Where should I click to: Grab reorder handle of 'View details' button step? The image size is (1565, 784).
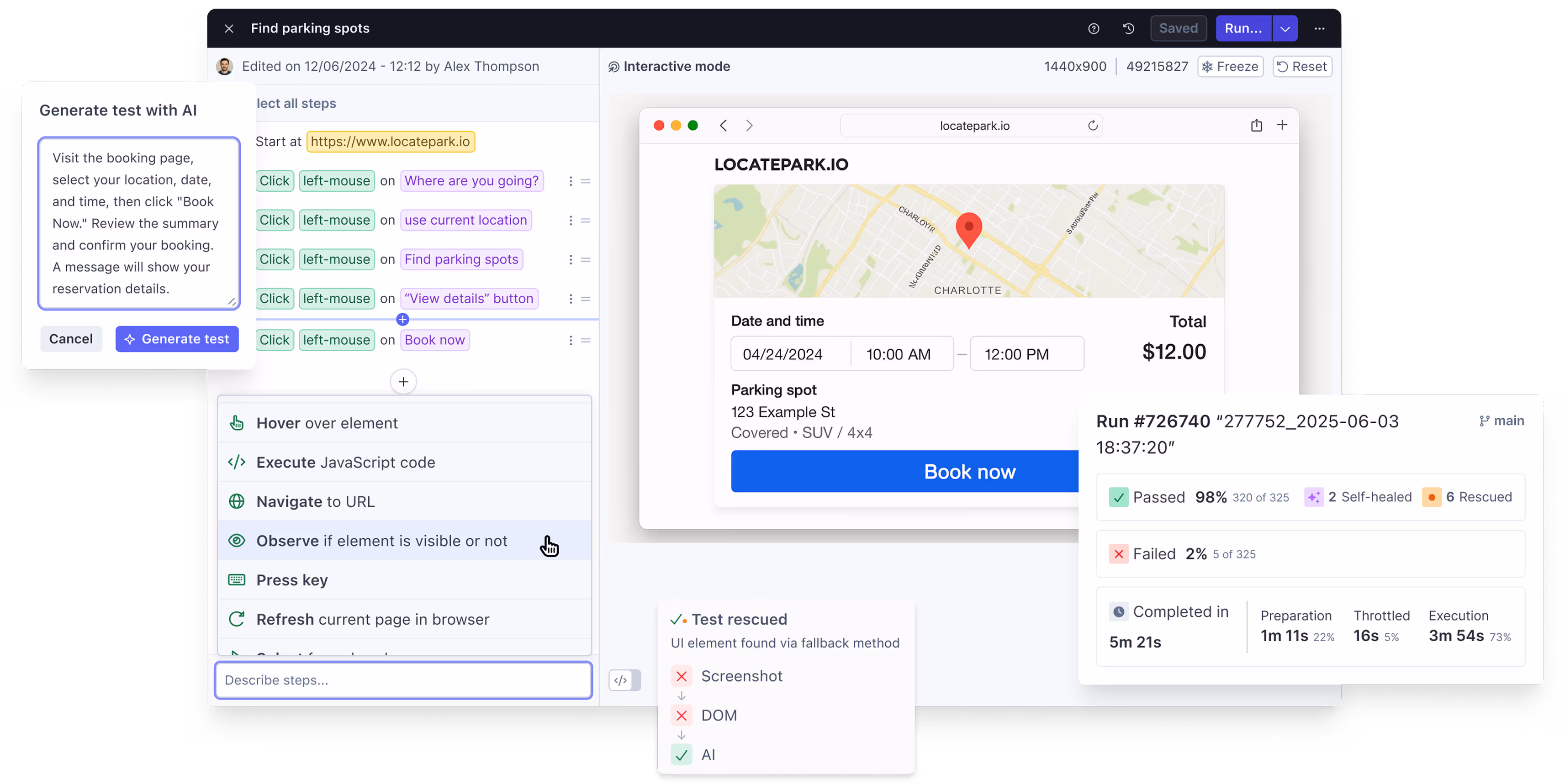586,299
